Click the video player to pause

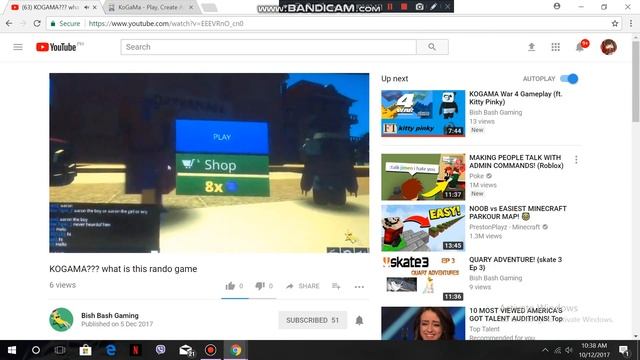click(x=209, y=163)
